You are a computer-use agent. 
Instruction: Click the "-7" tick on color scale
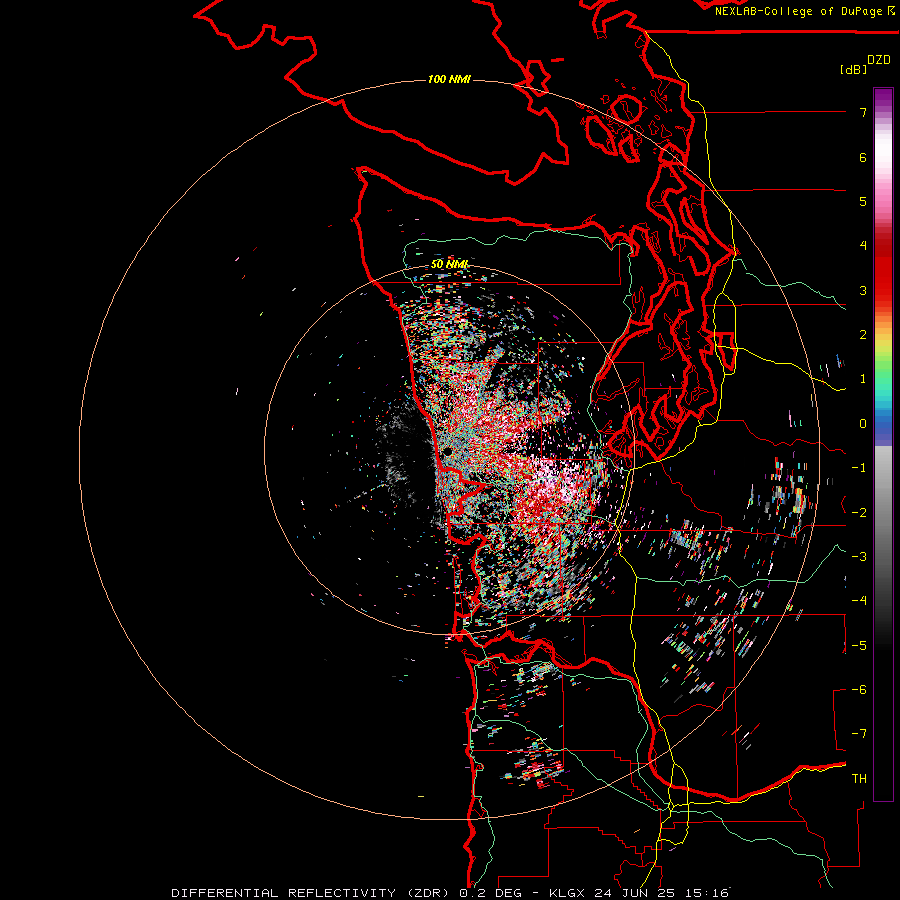(859, 734)
